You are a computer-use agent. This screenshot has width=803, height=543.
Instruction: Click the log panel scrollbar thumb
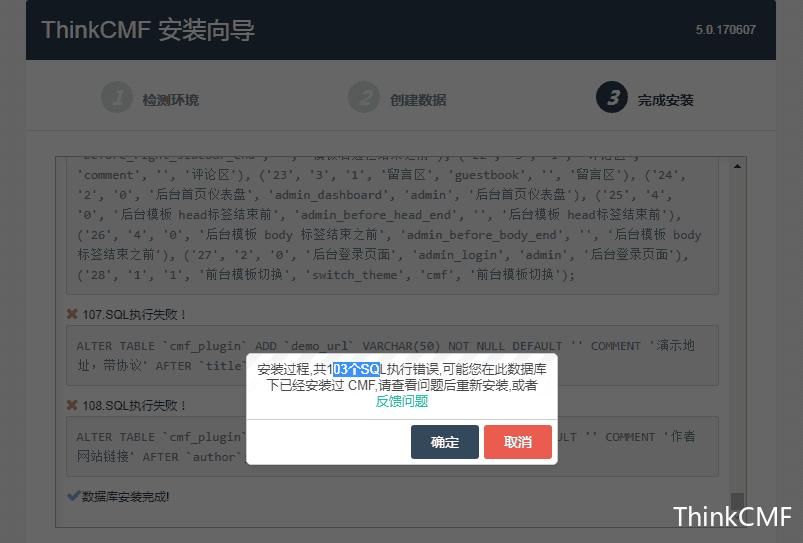click(737, 500)
